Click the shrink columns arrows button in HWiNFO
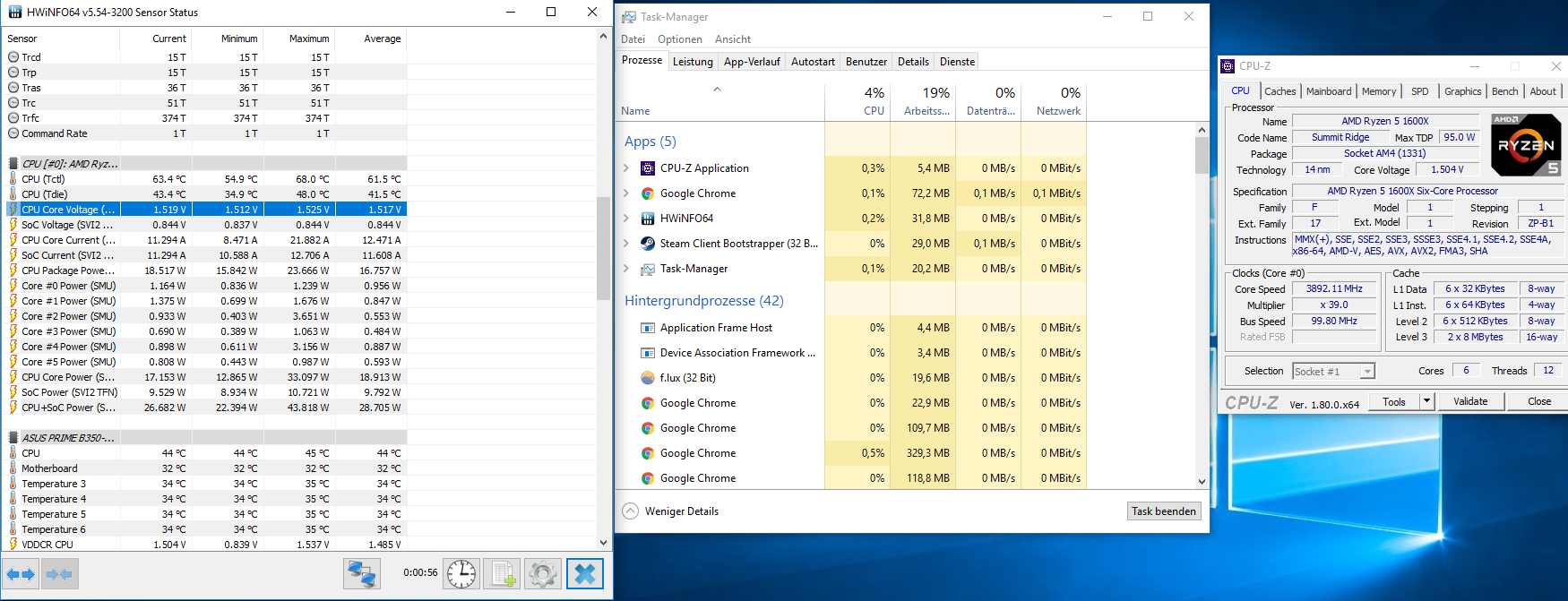This screenshot has width=1568, height=601. pyautogui.click(x=58, y=574)
